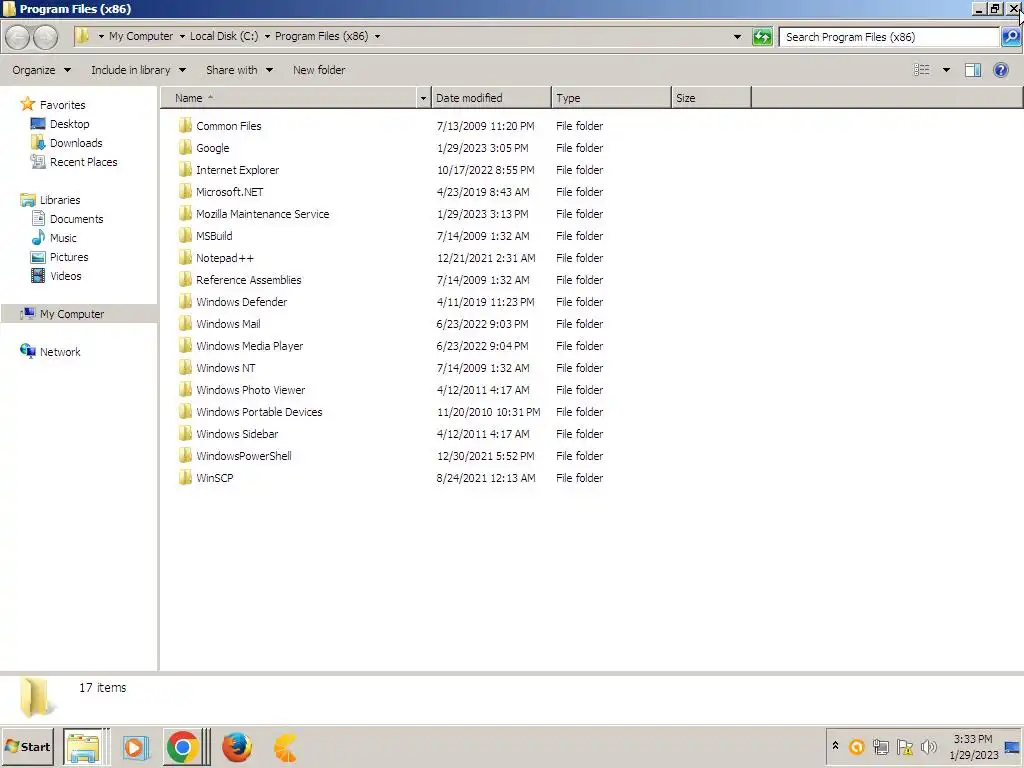Viewport: 1024px width, 768px height.
Task: Click My Computer in address breadcrumb
Action: coord(141,37)
